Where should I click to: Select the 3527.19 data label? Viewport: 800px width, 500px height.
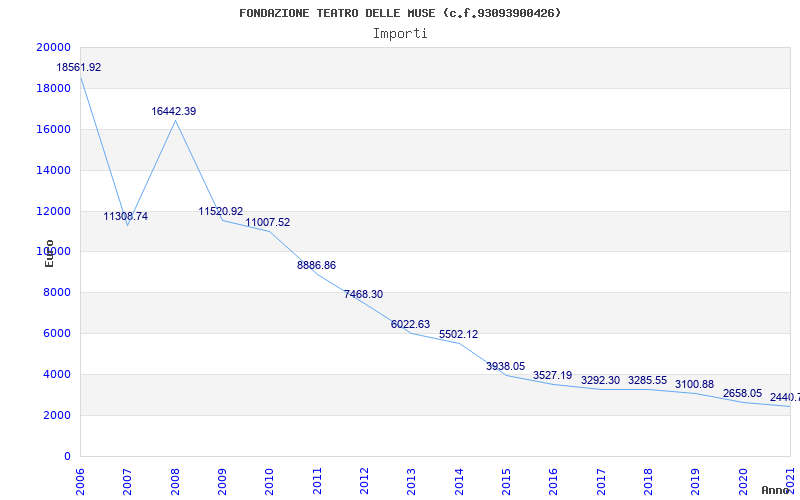(x=553, y=376)
